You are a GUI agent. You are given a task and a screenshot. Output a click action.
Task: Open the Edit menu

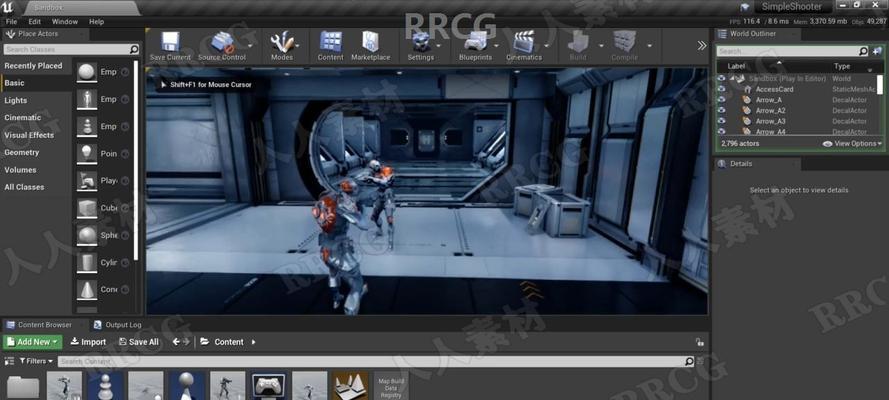[x=35, y=22]
